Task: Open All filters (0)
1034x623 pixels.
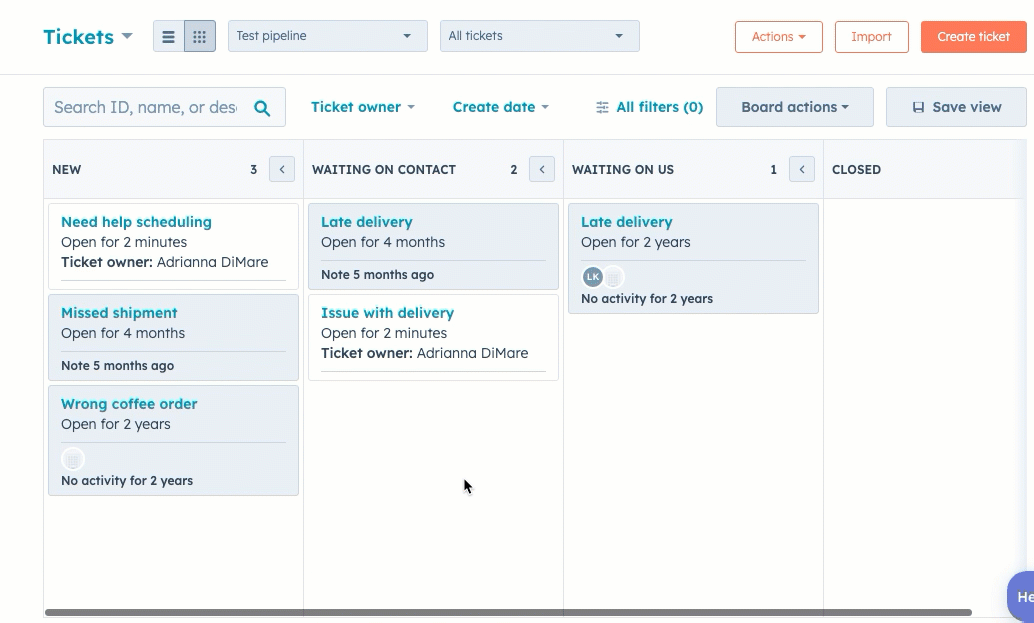Action: (x=650, y=107)
